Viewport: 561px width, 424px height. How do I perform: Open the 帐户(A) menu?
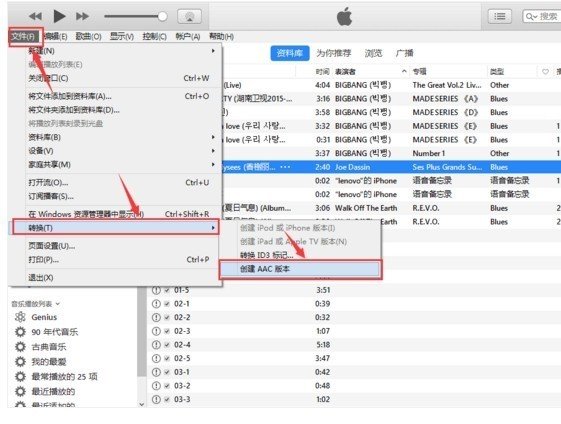click(x=187, y=36)
